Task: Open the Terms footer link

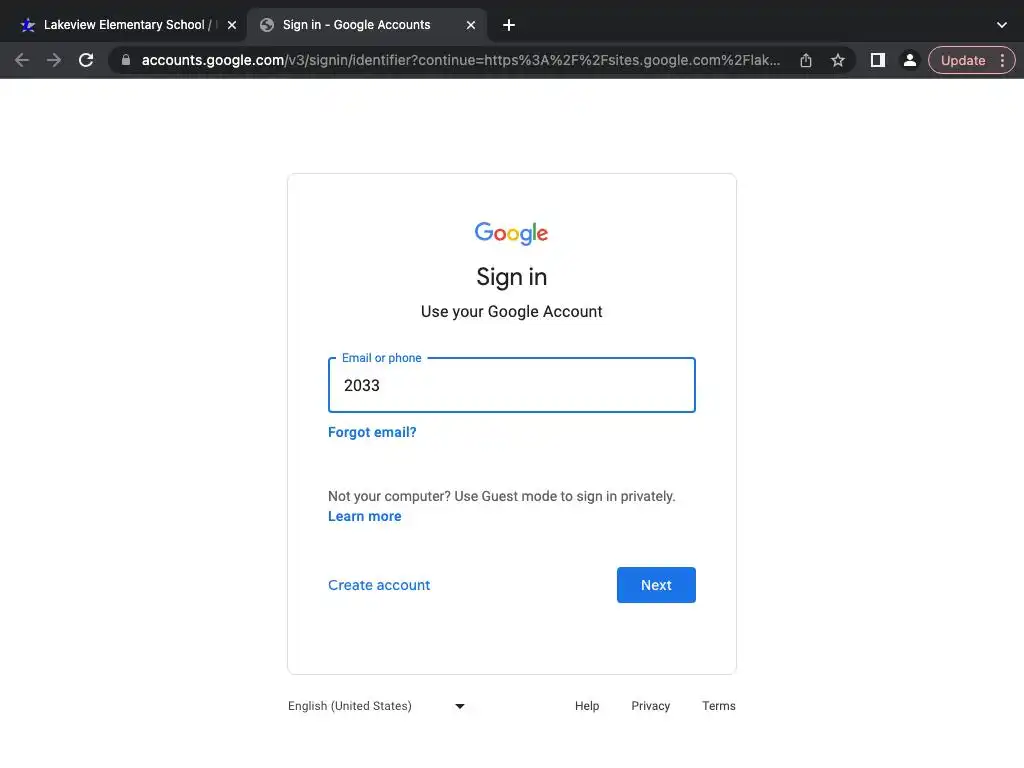Action: tap(718, 706)
